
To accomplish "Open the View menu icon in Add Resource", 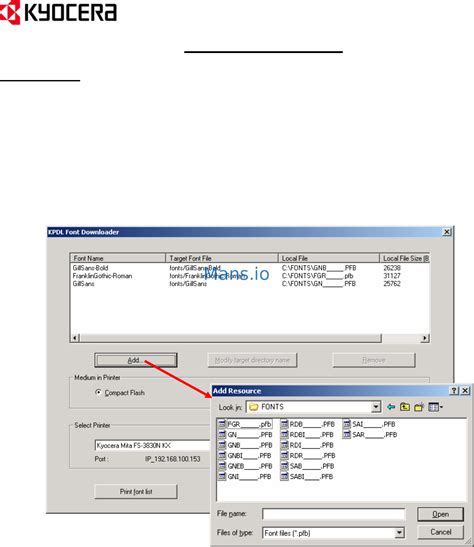I will click(435, 407).
